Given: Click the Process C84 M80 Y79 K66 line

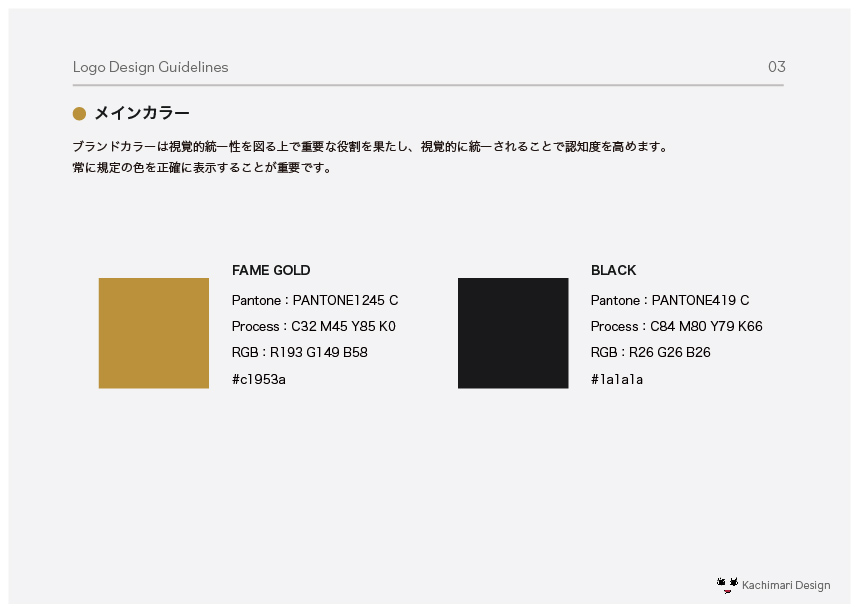Looking at the screenshot, I should click(676, 326).
